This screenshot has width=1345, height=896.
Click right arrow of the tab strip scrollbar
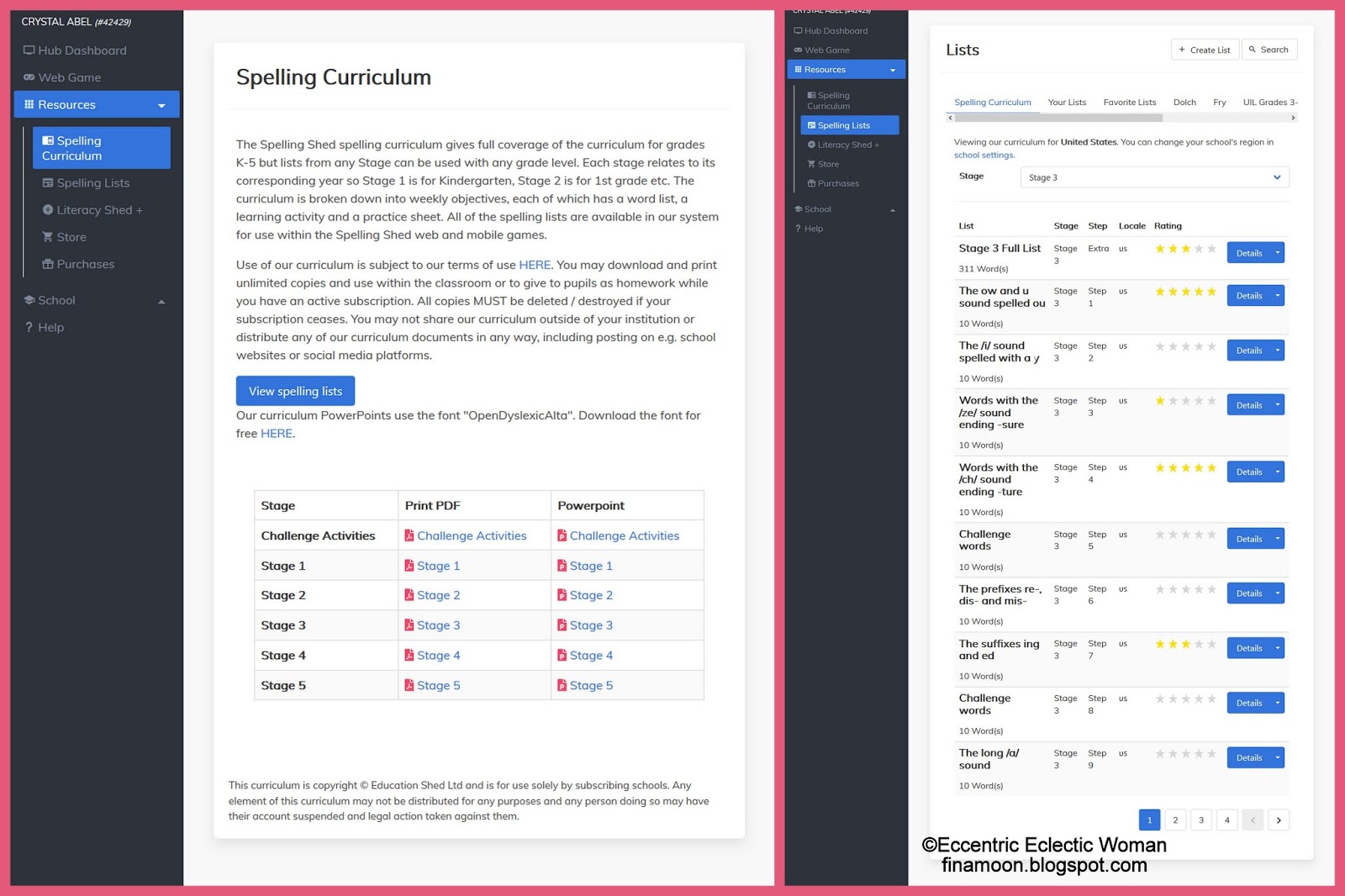click(x=1293, y=118)
